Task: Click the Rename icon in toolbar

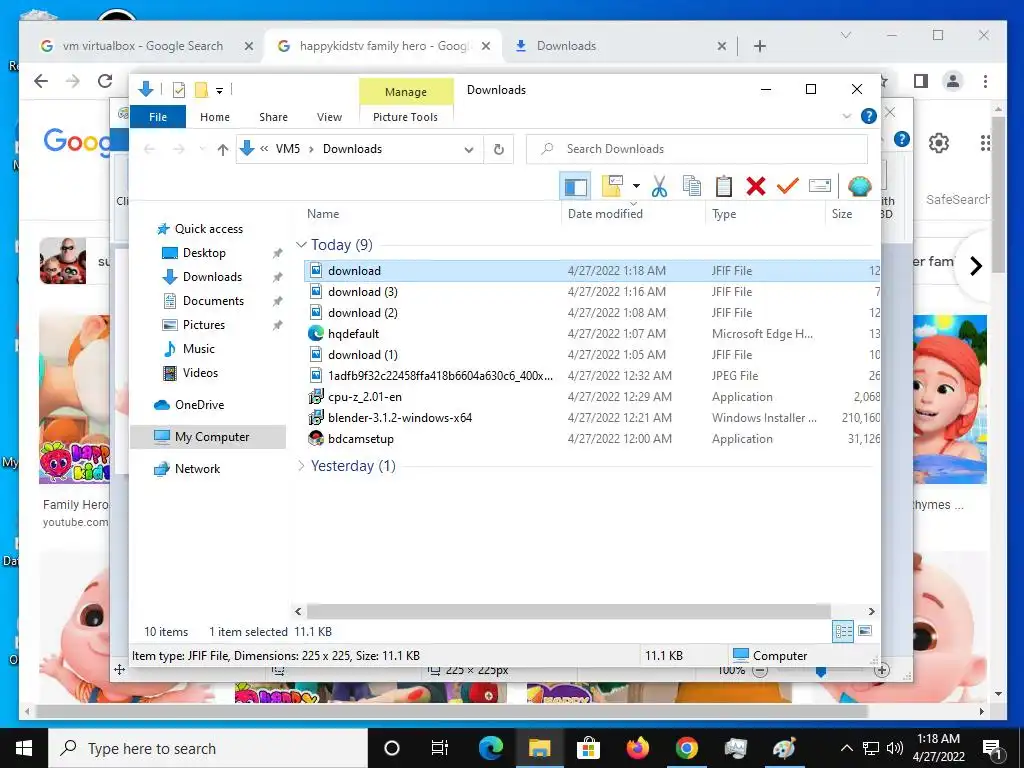Action: 820,186
